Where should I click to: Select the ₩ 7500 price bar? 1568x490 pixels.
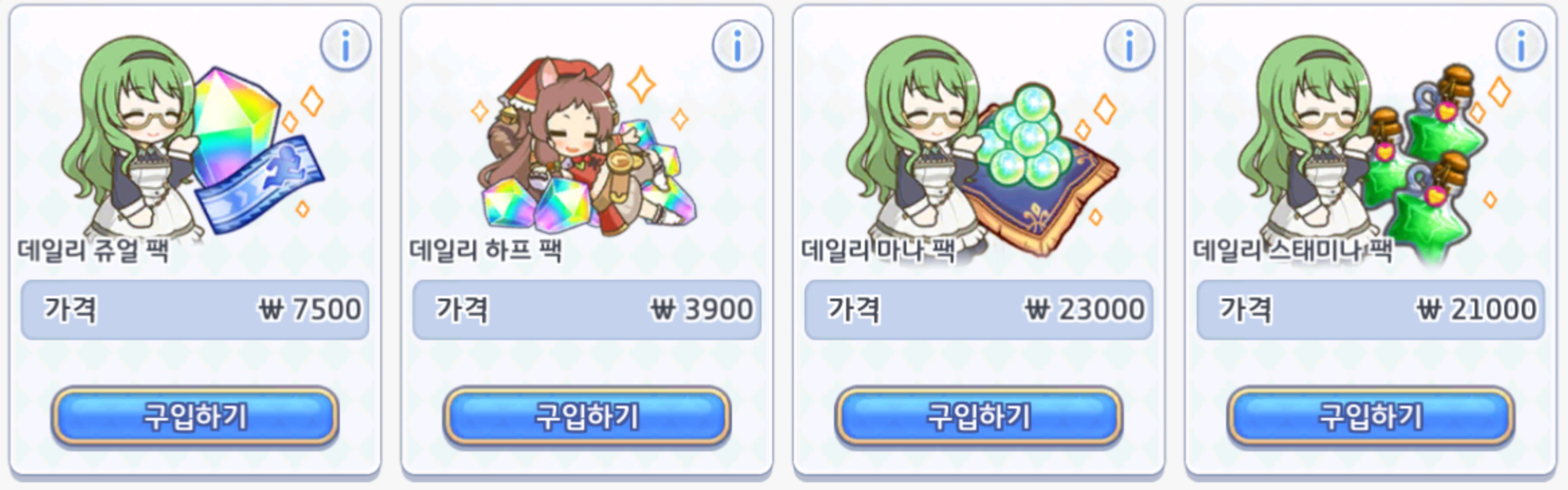click(195, 310)
